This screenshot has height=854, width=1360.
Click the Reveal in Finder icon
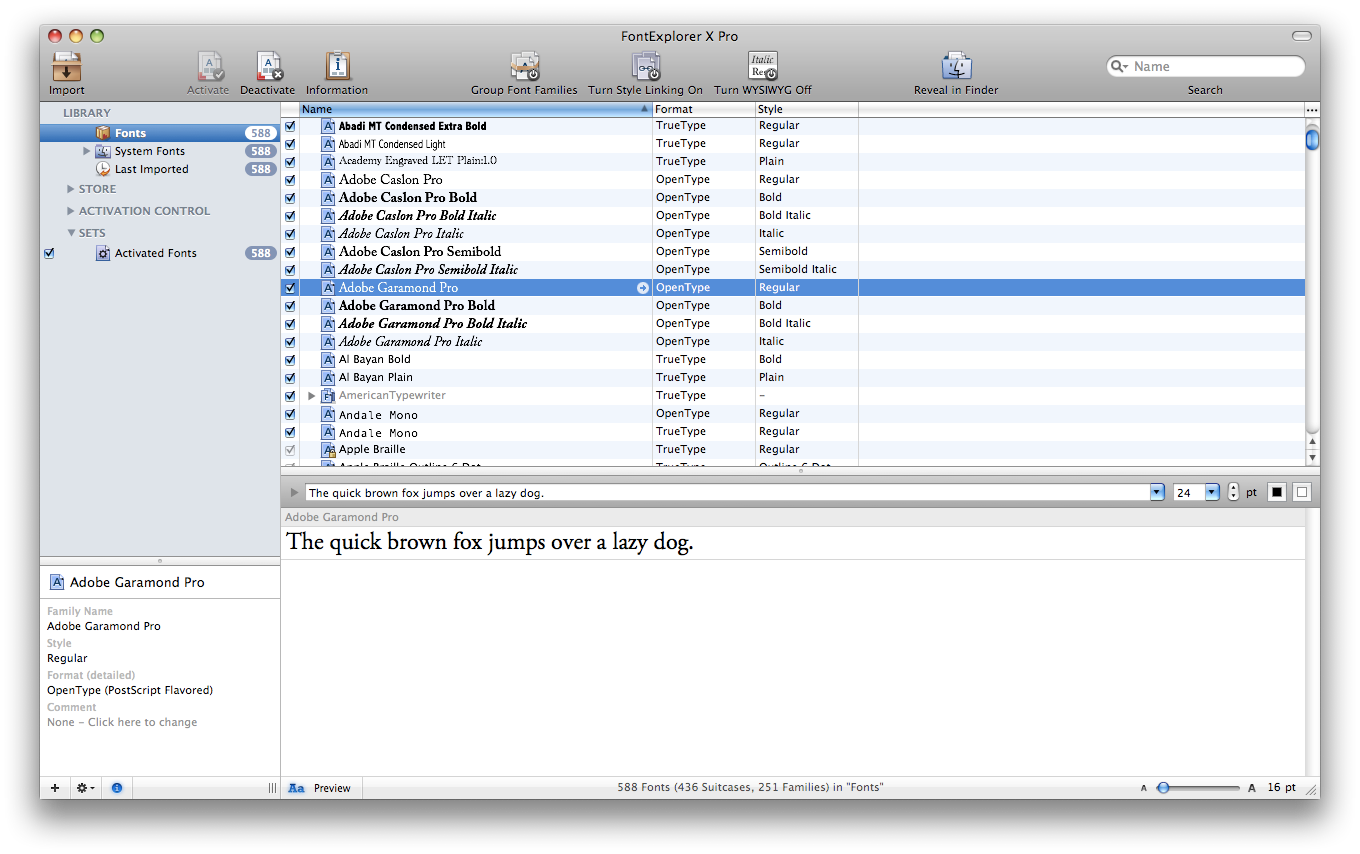point(957,67)
